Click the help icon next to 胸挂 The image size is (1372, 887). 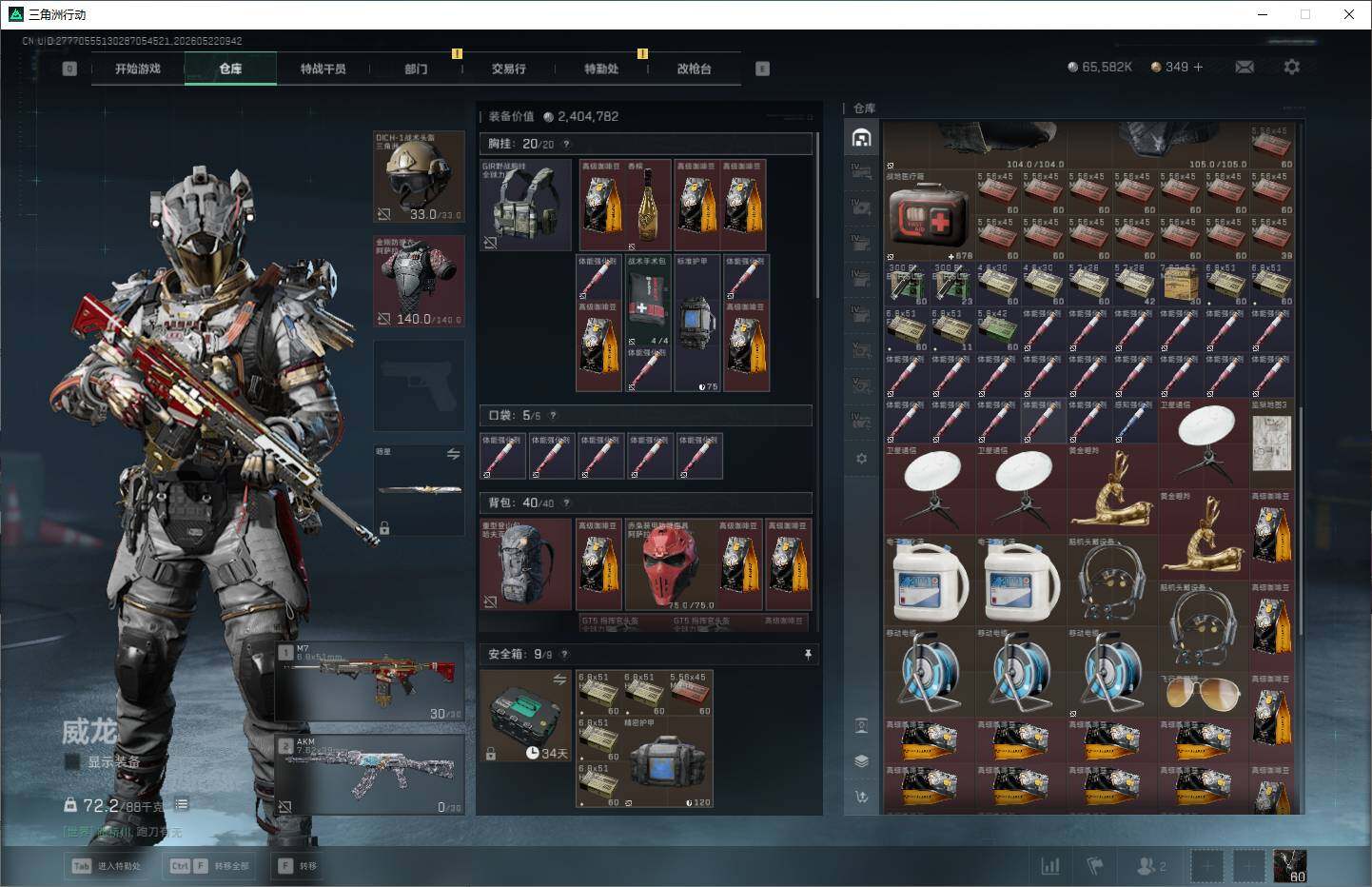tap(566, 144)
